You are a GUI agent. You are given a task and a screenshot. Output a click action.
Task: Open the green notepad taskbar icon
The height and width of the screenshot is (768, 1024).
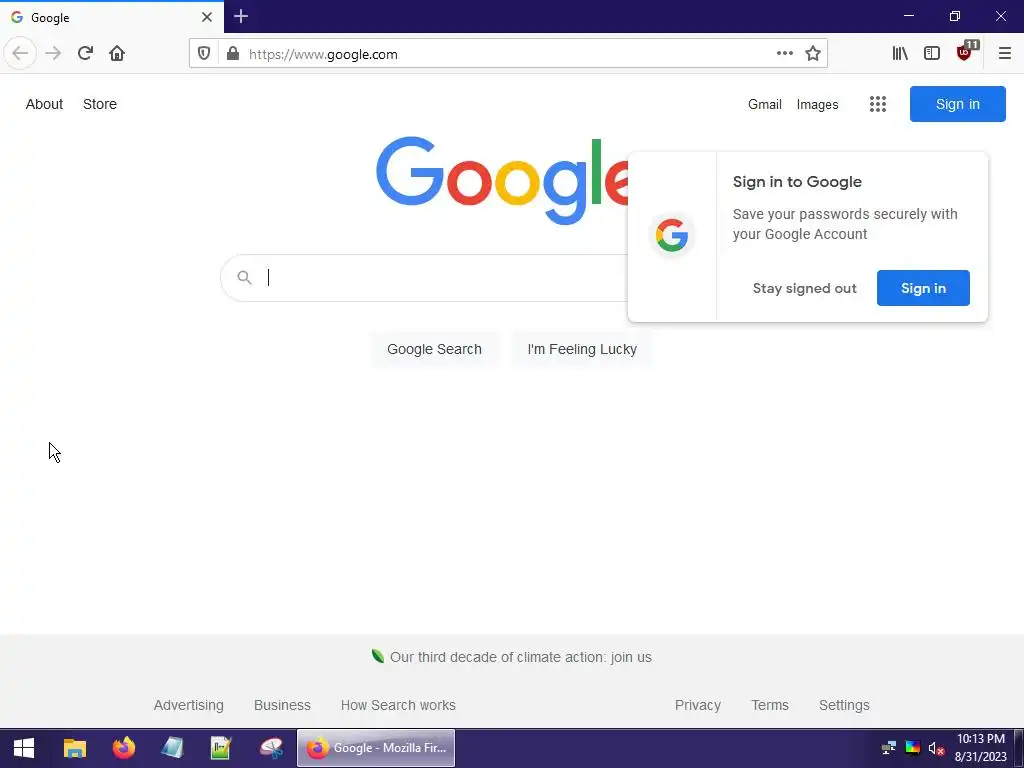coord(221,748)
